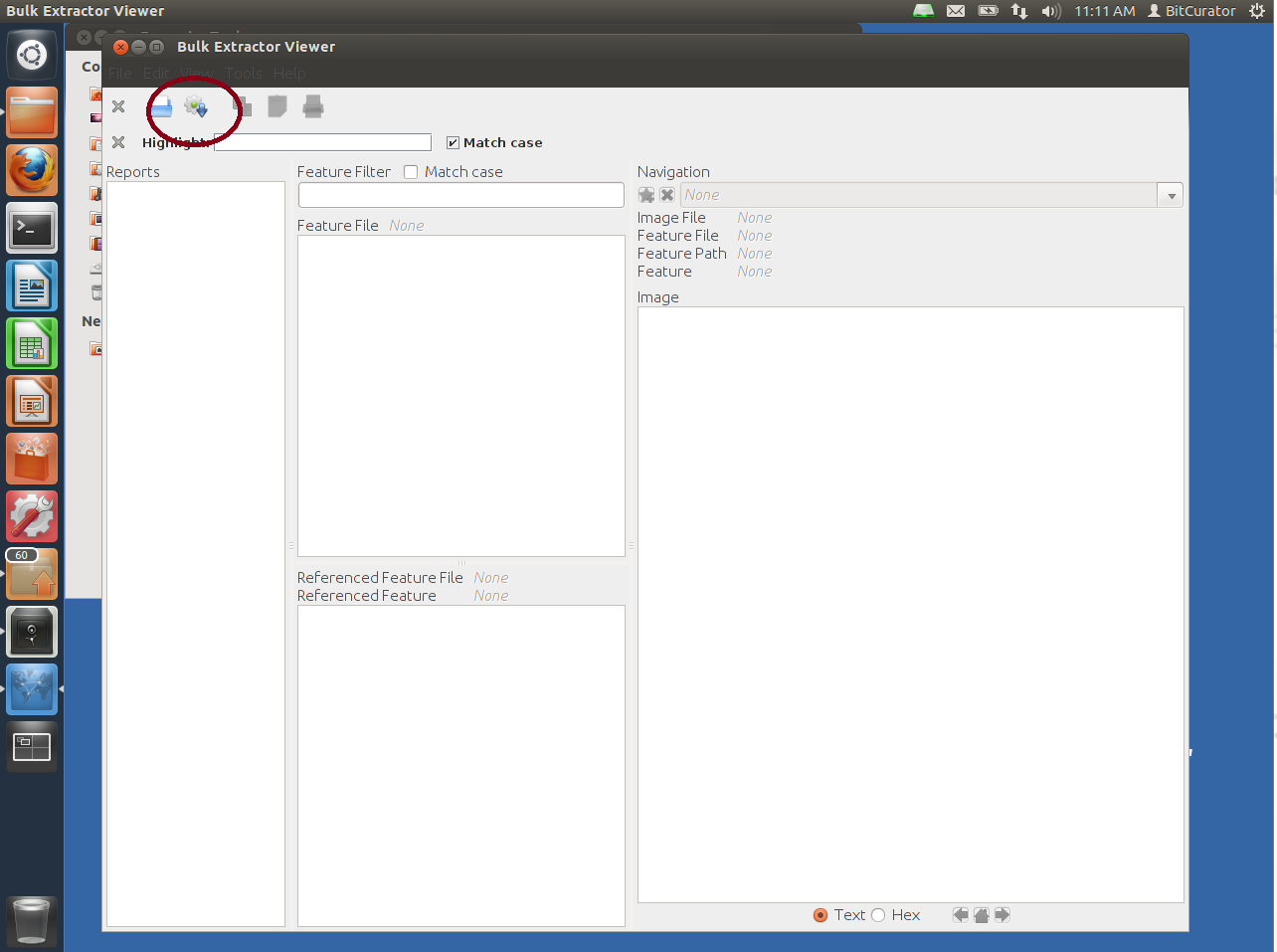
Task: Click inside the Feature Filter text field
Action: pyautogui.click(x=461, y=195)
